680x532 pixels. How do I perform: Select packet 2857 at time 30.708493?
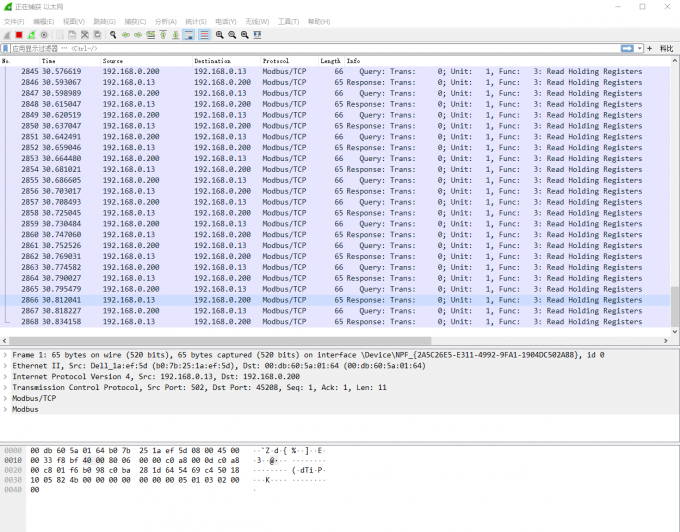point(335,202)
